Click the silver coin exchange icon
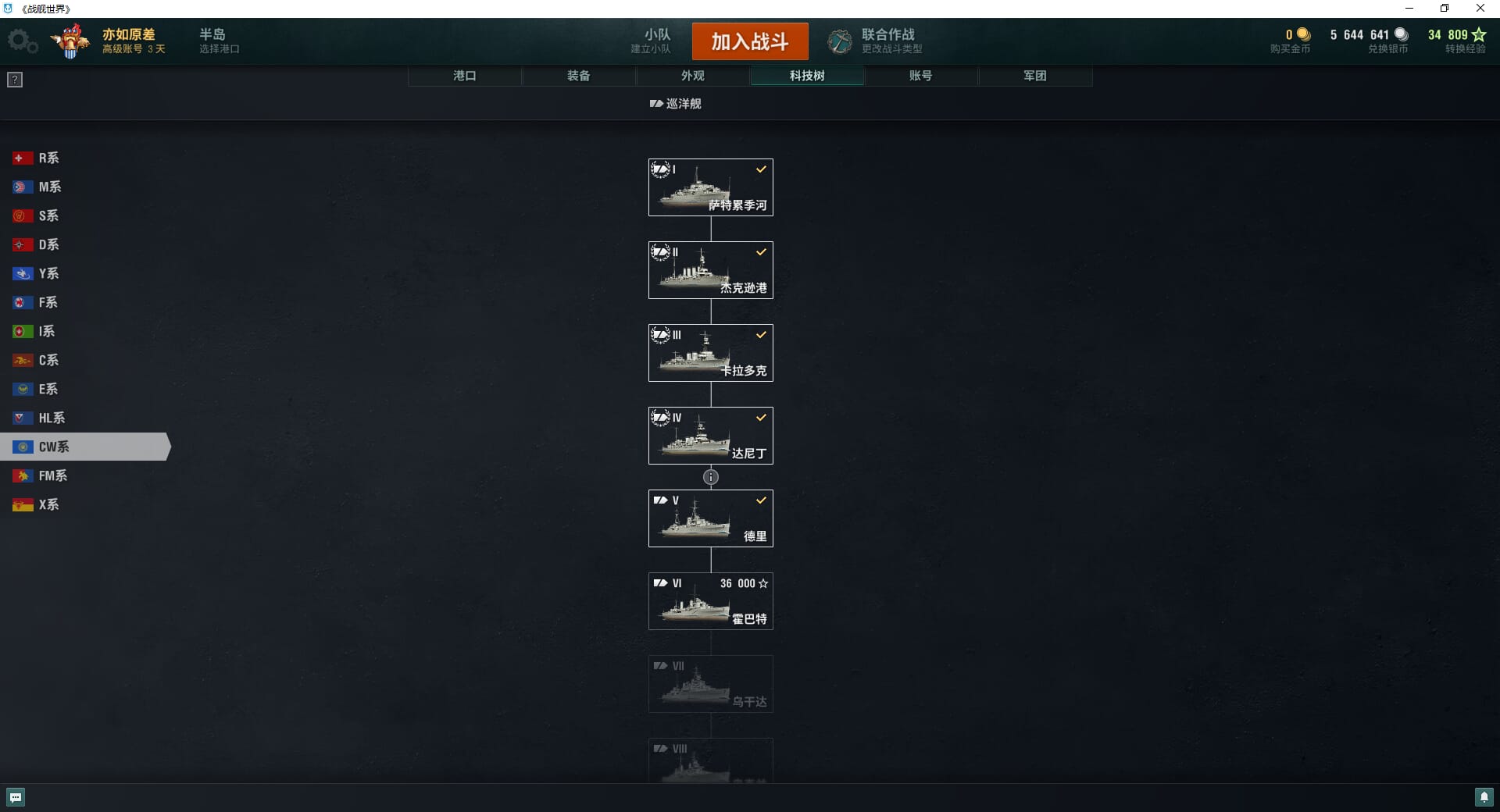The image size is (1500, 812). 1401,34
